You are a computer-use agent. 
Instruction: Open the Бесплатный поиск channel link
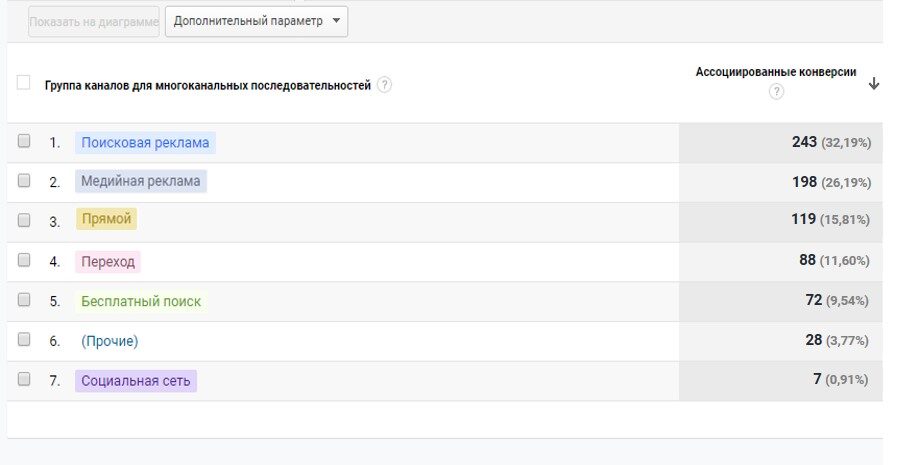coord(141,301)
